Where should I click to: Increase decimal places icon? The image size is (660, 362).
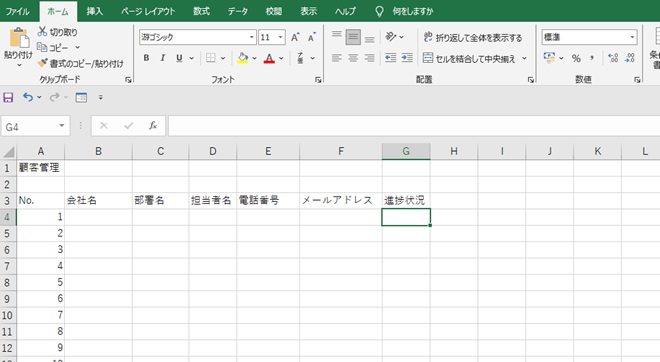point(613,58)
